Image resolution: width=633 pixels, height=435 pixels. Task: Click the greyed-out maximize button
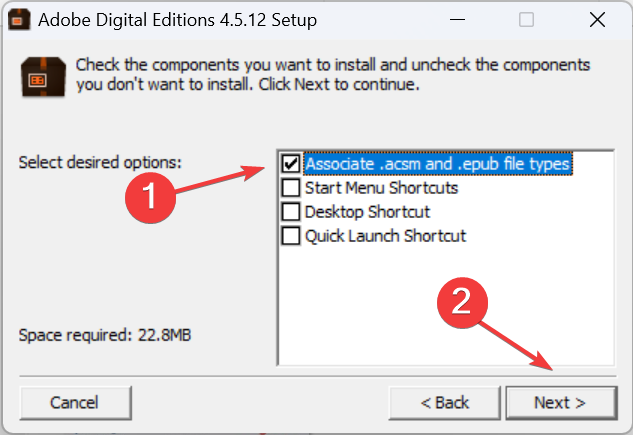(527, 20)
